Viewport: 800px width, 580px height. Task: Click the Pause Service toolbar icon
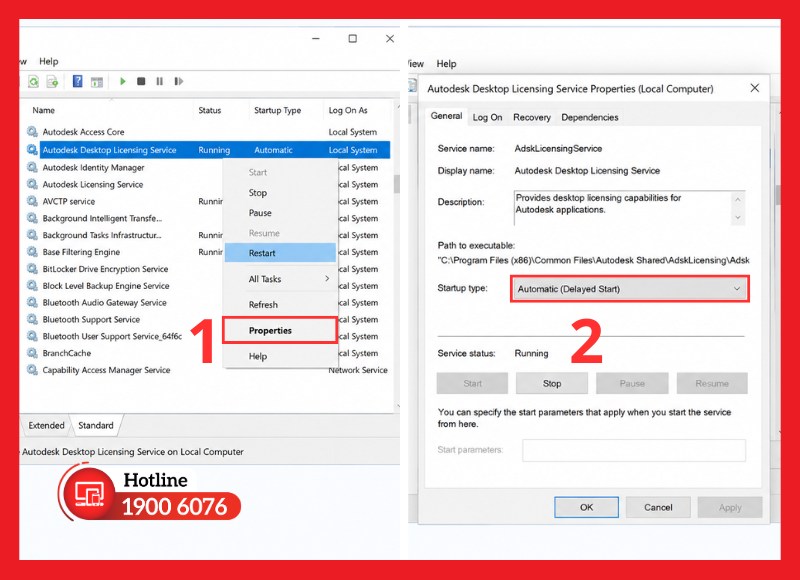160,81
